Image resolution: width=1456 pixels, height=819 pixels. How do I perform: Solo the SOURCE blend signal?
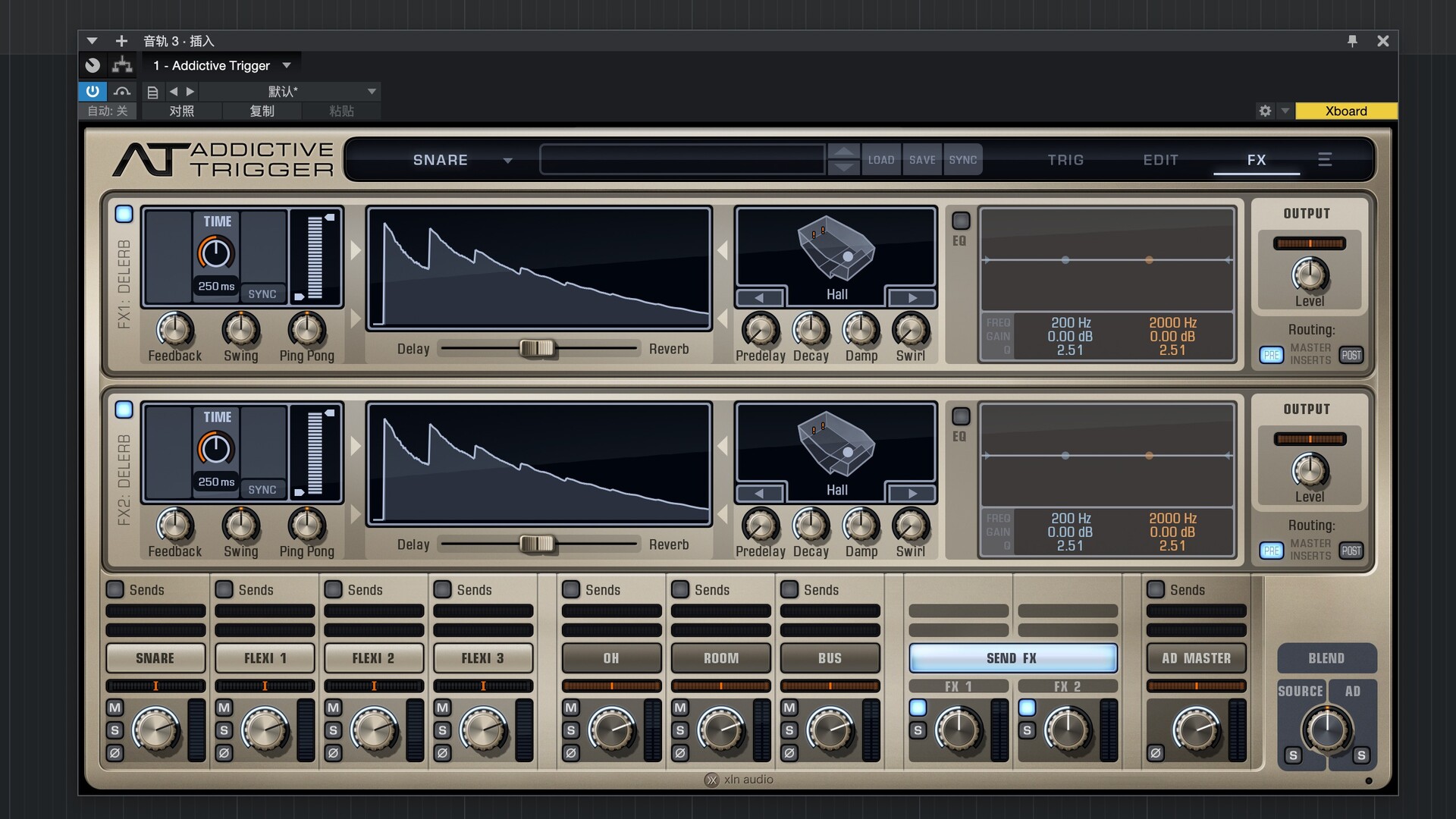point(1293,755)
